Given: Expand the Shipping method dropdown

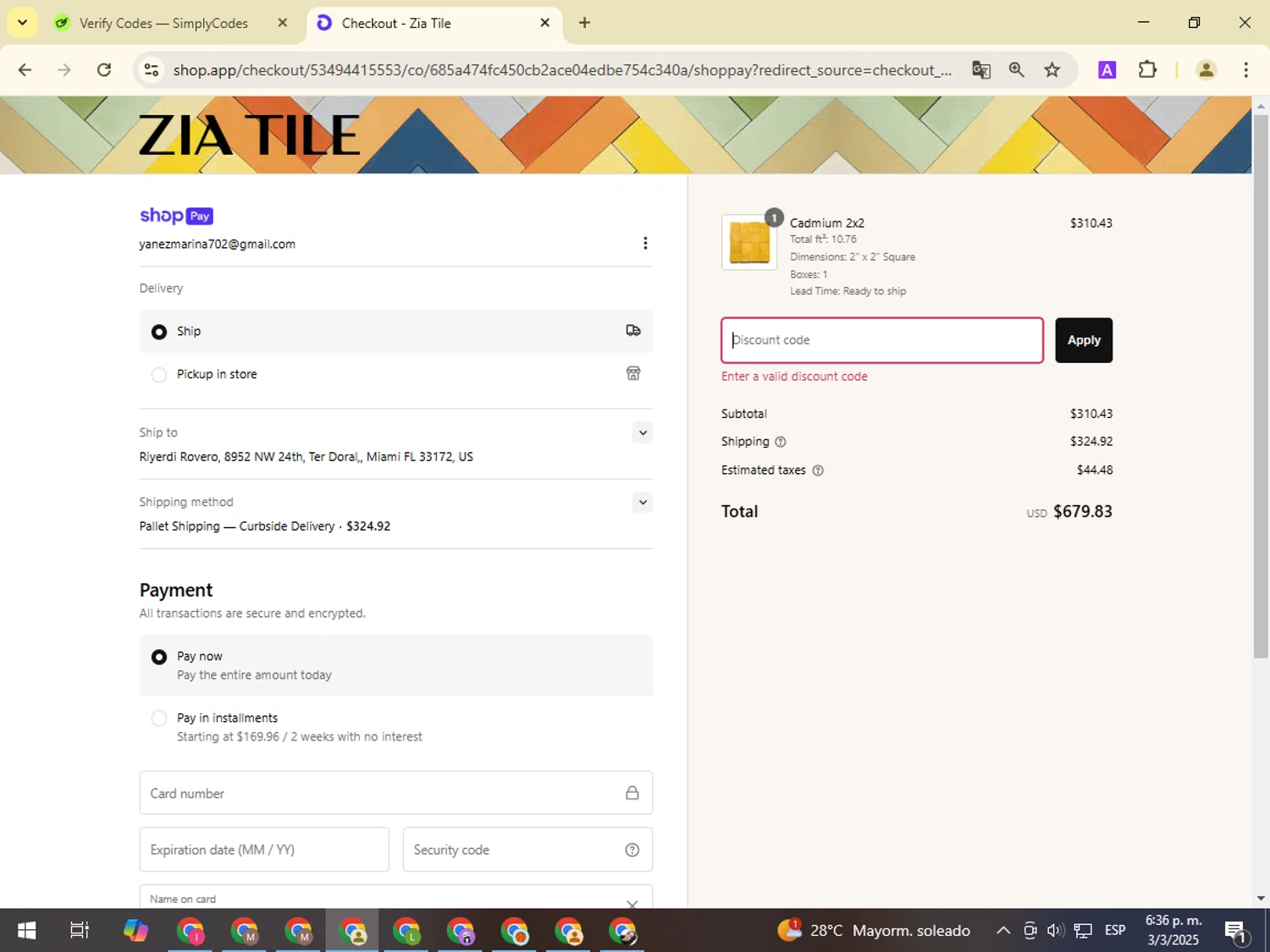Looking at the screenshot, I should 643,502.
